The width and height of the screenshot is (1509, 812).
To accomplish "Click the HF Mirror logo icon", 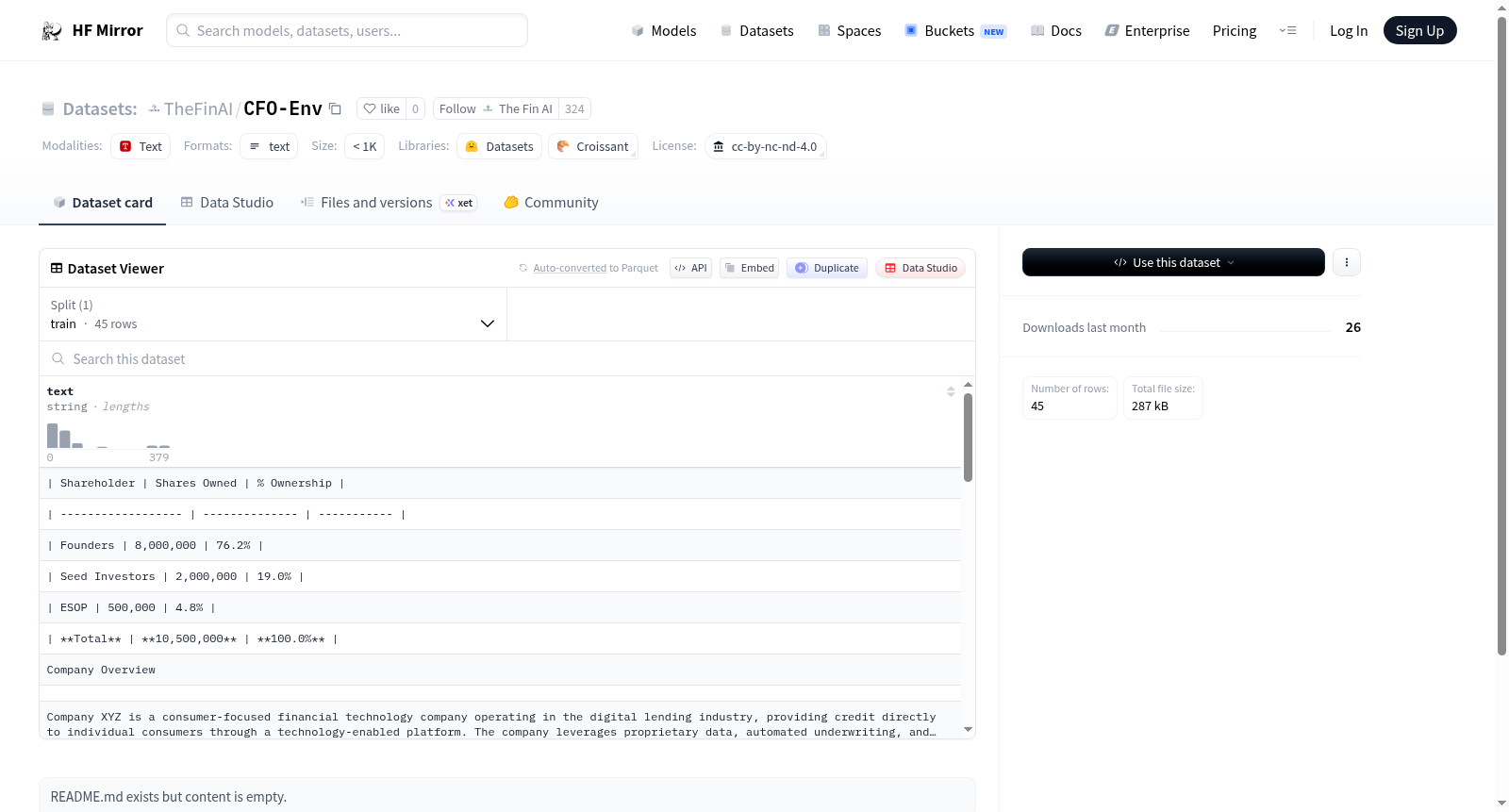I will tap(52, 31).
